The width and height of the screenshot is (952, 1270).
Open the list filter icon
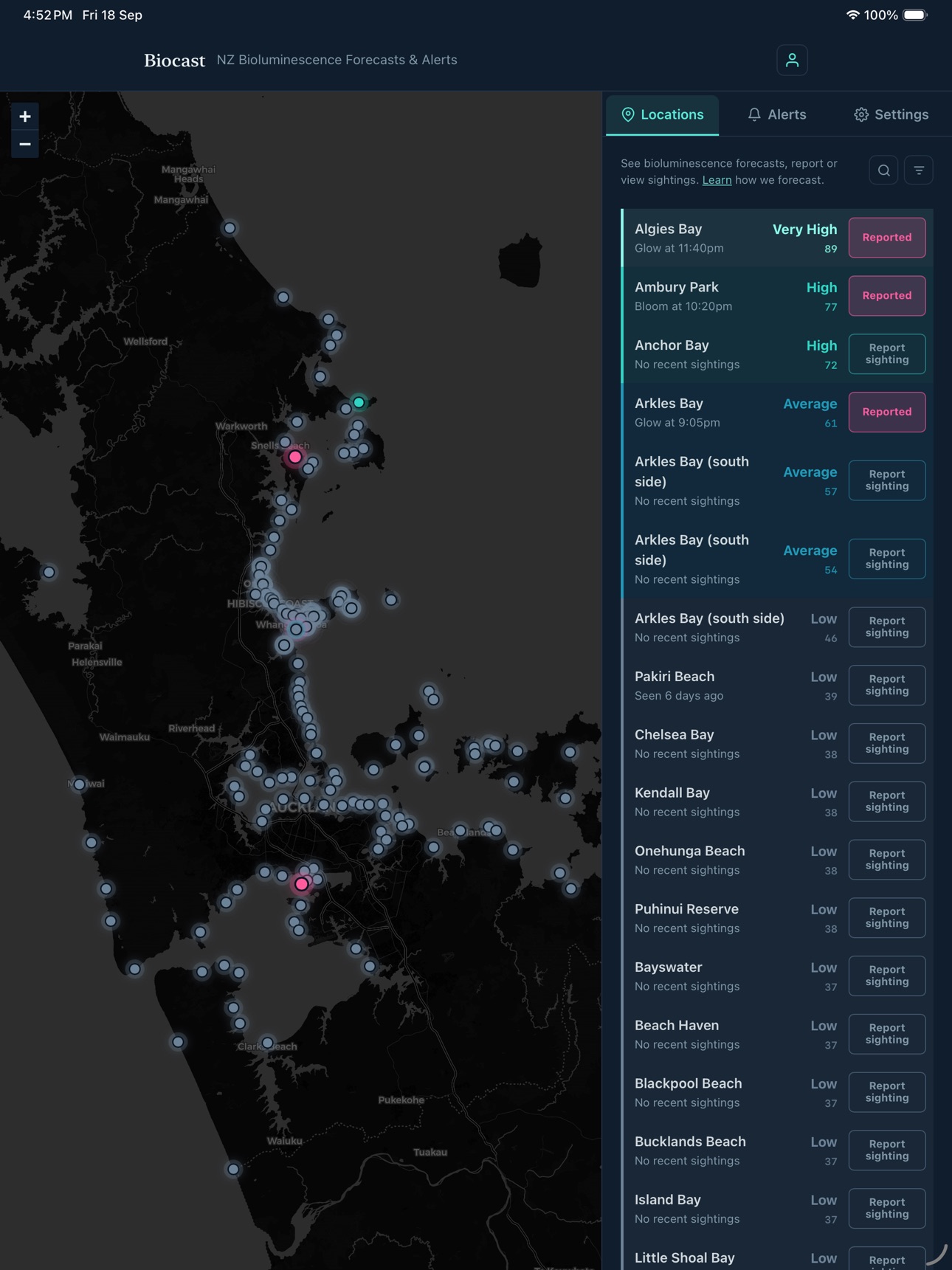click(x=919, y=170)
